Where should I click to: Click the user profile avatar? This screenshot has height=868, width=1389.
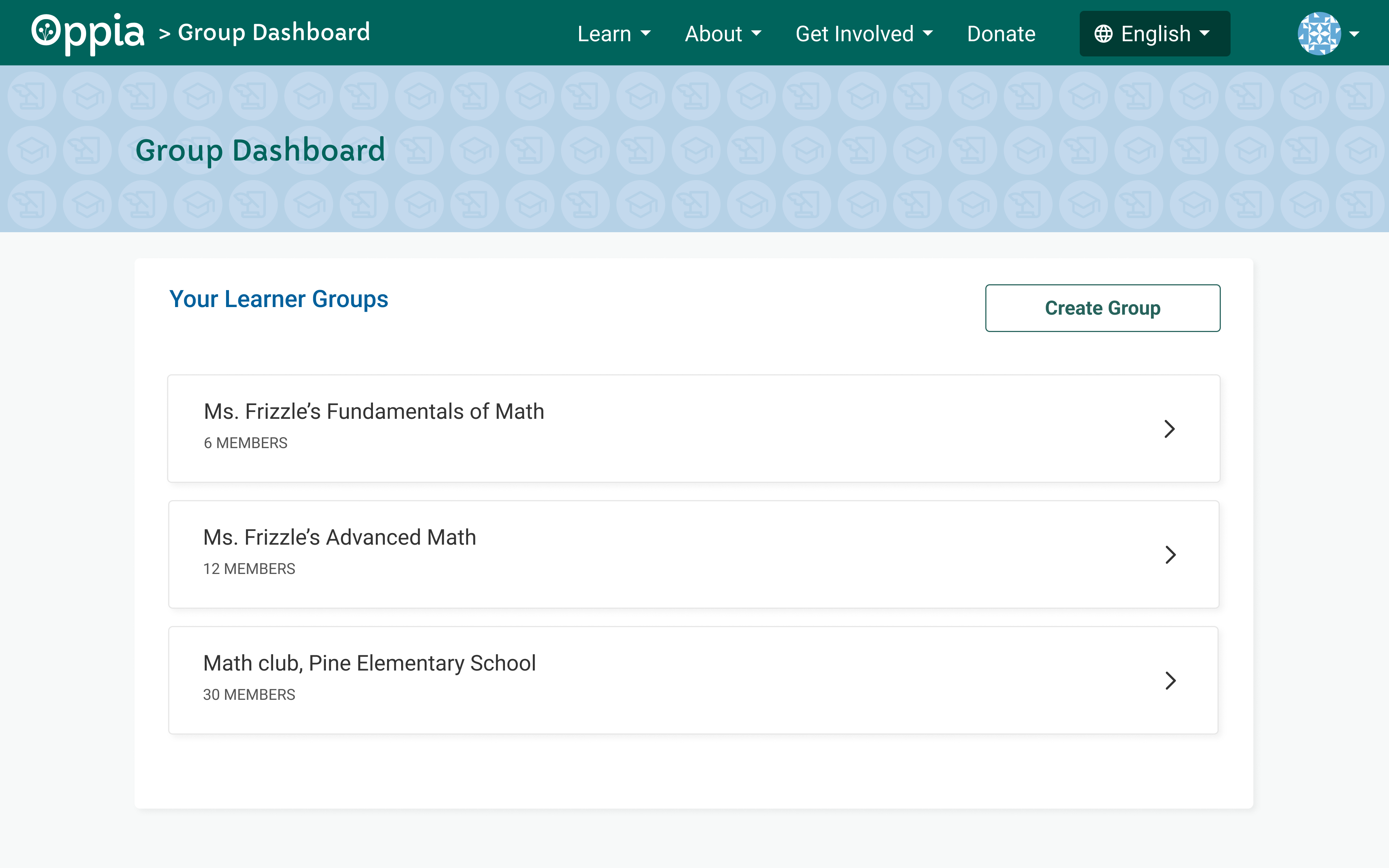1319,33
